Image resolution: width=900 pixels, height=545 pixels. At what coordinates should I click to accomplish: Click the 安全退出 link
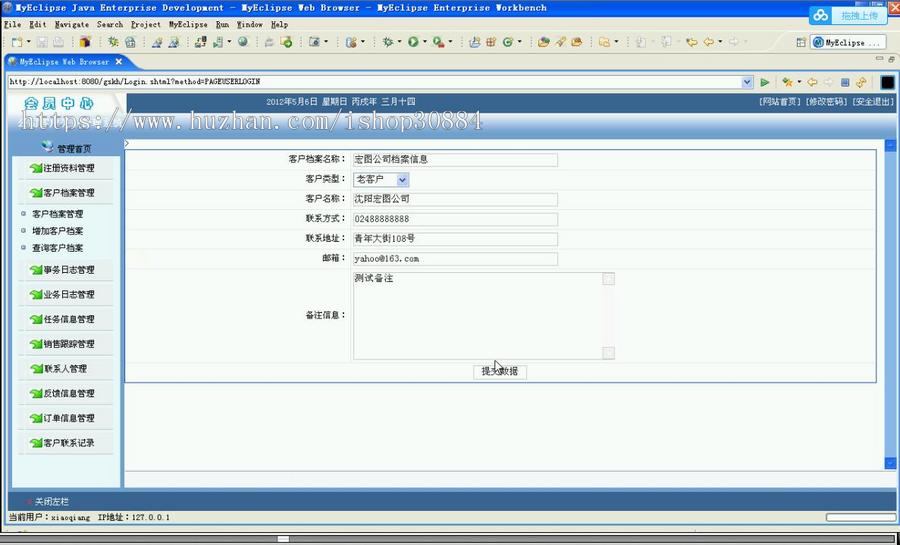coord(872,102)
